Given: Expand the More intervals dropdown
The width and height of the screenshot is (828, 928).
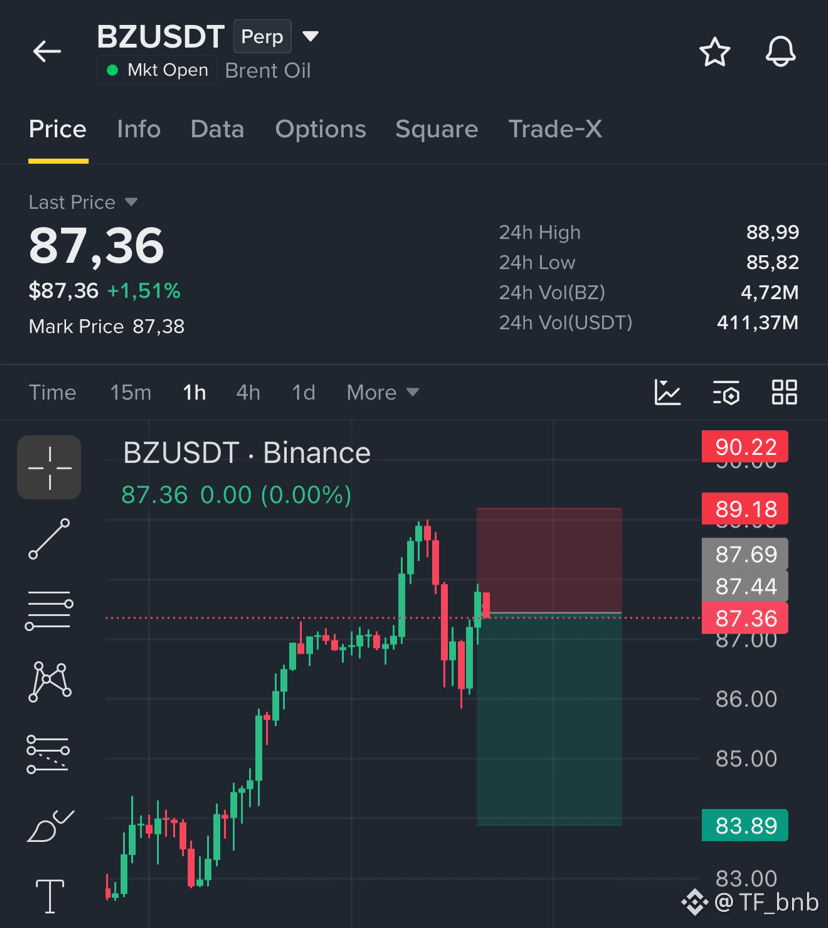Looking at the screenshot, I should click(383, 392).
